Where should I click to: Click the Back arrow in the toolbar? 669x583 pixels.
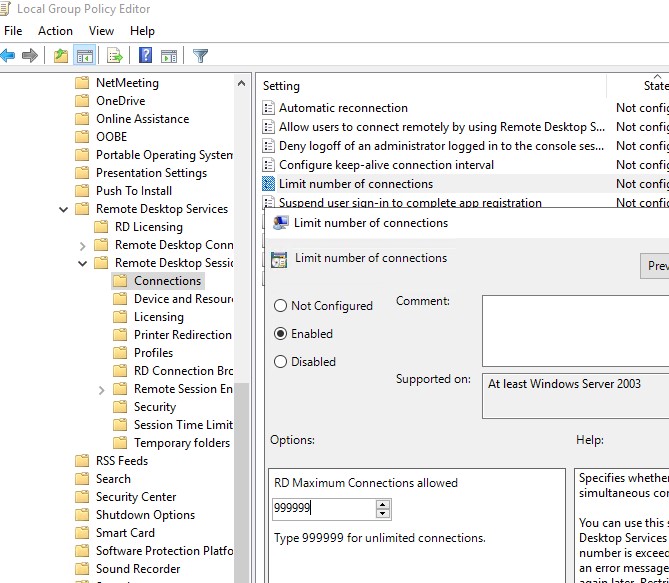[x=9, y=55]
